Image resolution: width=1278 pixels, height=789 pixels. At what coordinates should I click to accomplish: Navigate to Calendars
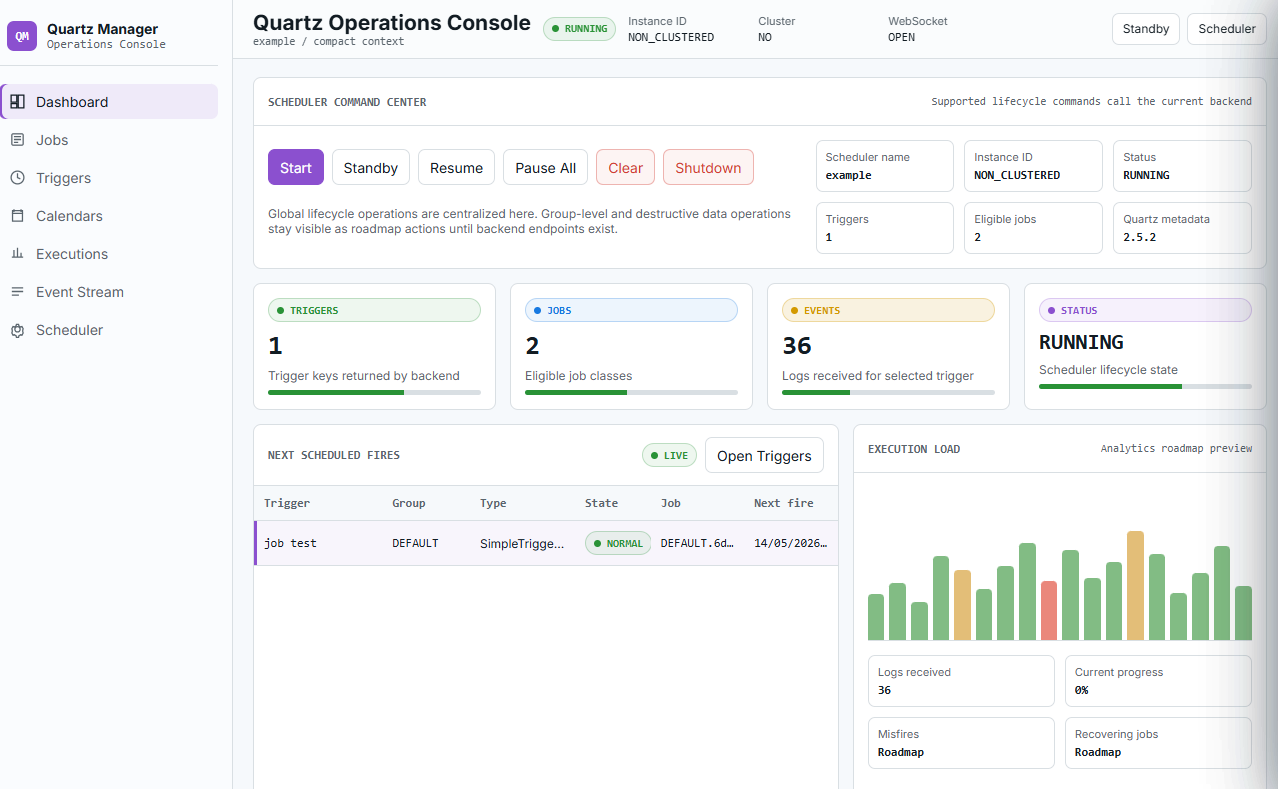(109, 216)
